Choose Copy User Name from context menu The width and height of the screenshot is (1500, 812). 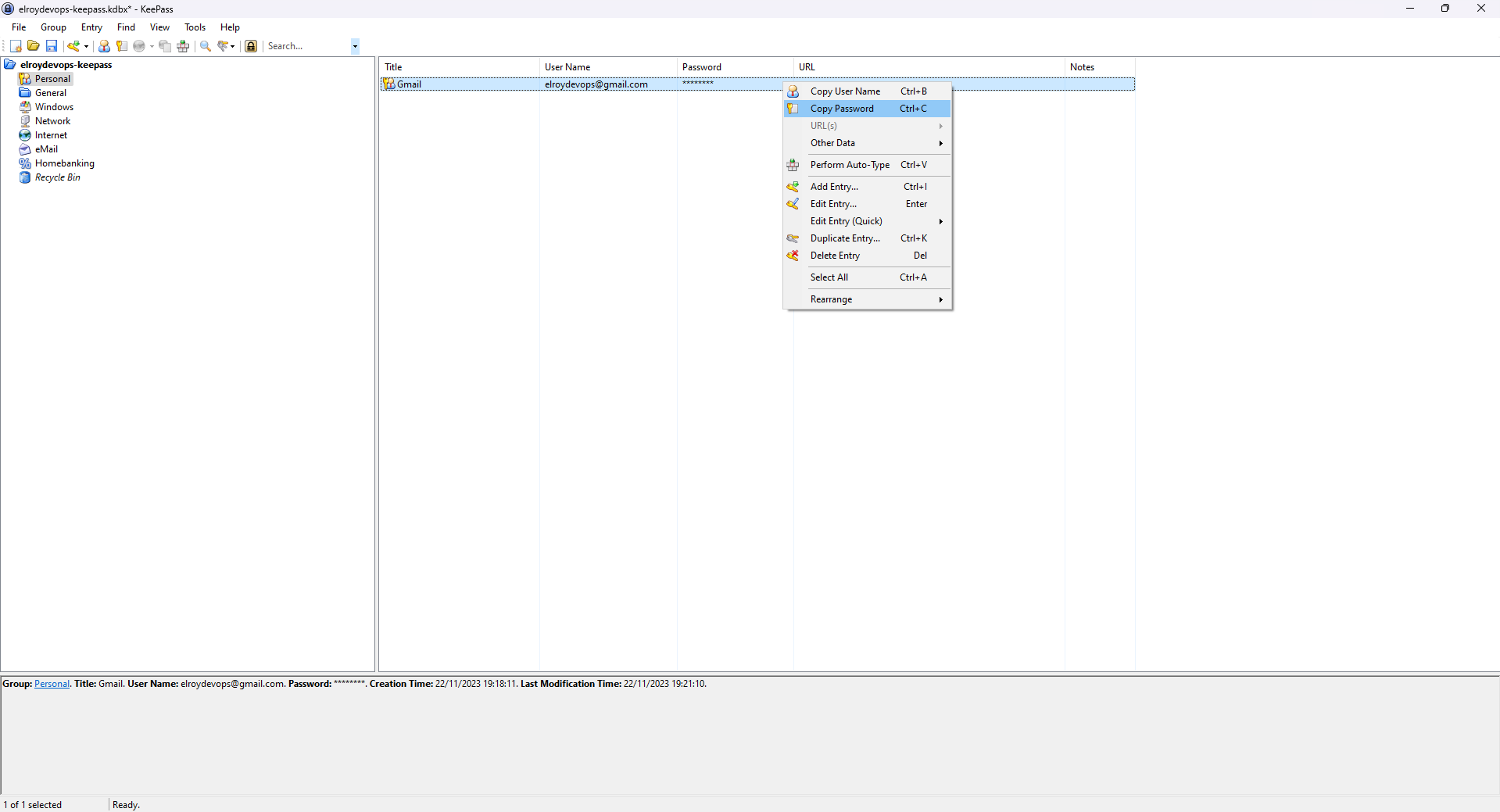point(868,91)
